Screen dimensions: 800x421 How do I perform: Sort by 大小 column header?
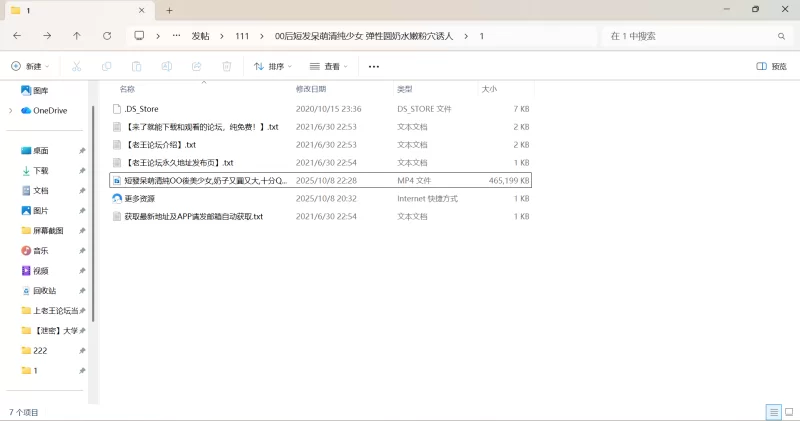[489, 89]
